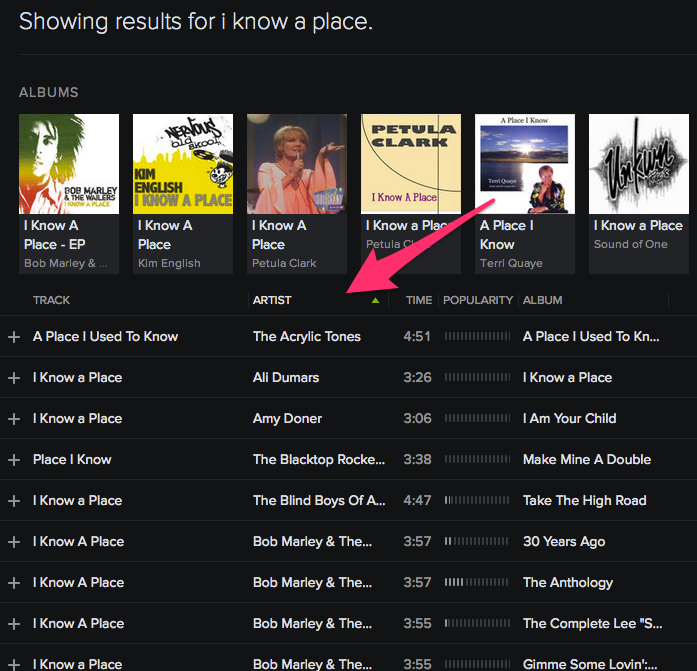Viewport: 697px width, 671px height.
Task: Open The Complete Lee "S... album
Action: [593, 624]
